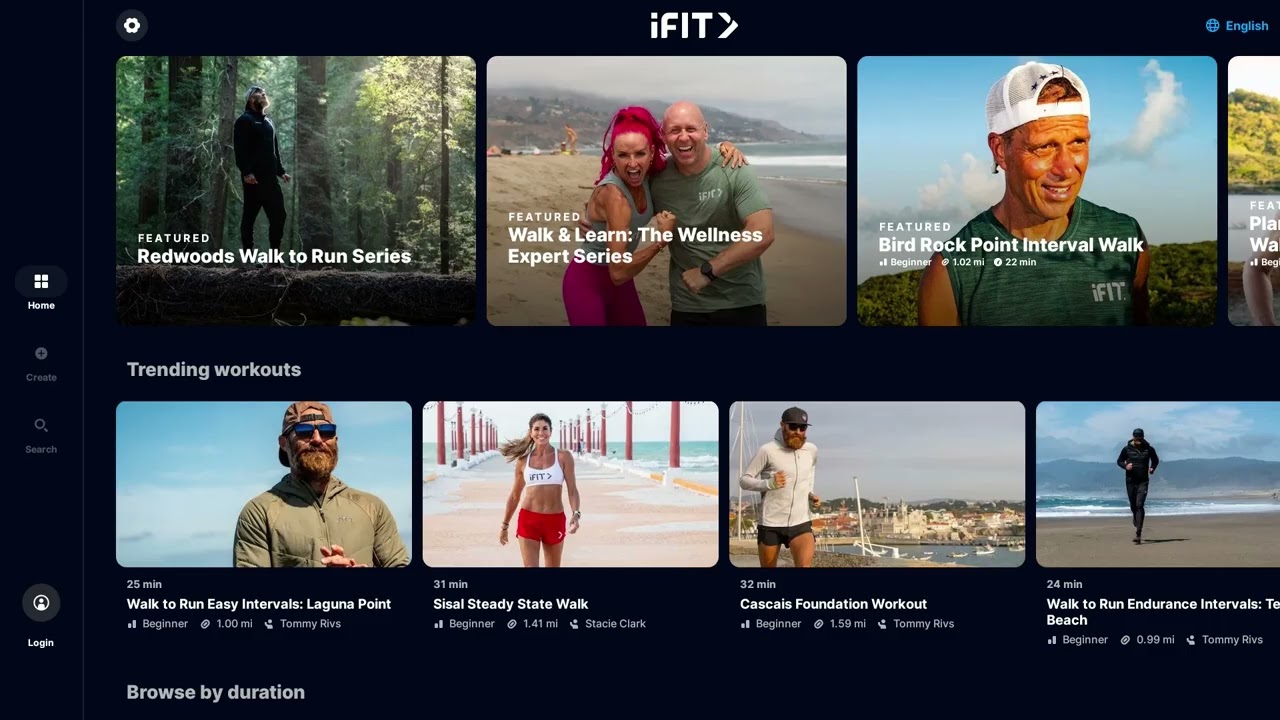Click Sisal Steady State trainer icon
Viewport: 1280px width, 720px height.
click(574, 624)
